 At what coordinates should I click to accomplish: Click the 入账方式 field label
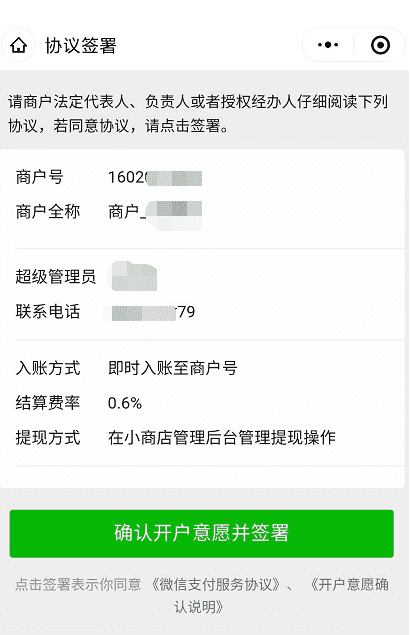48,368
